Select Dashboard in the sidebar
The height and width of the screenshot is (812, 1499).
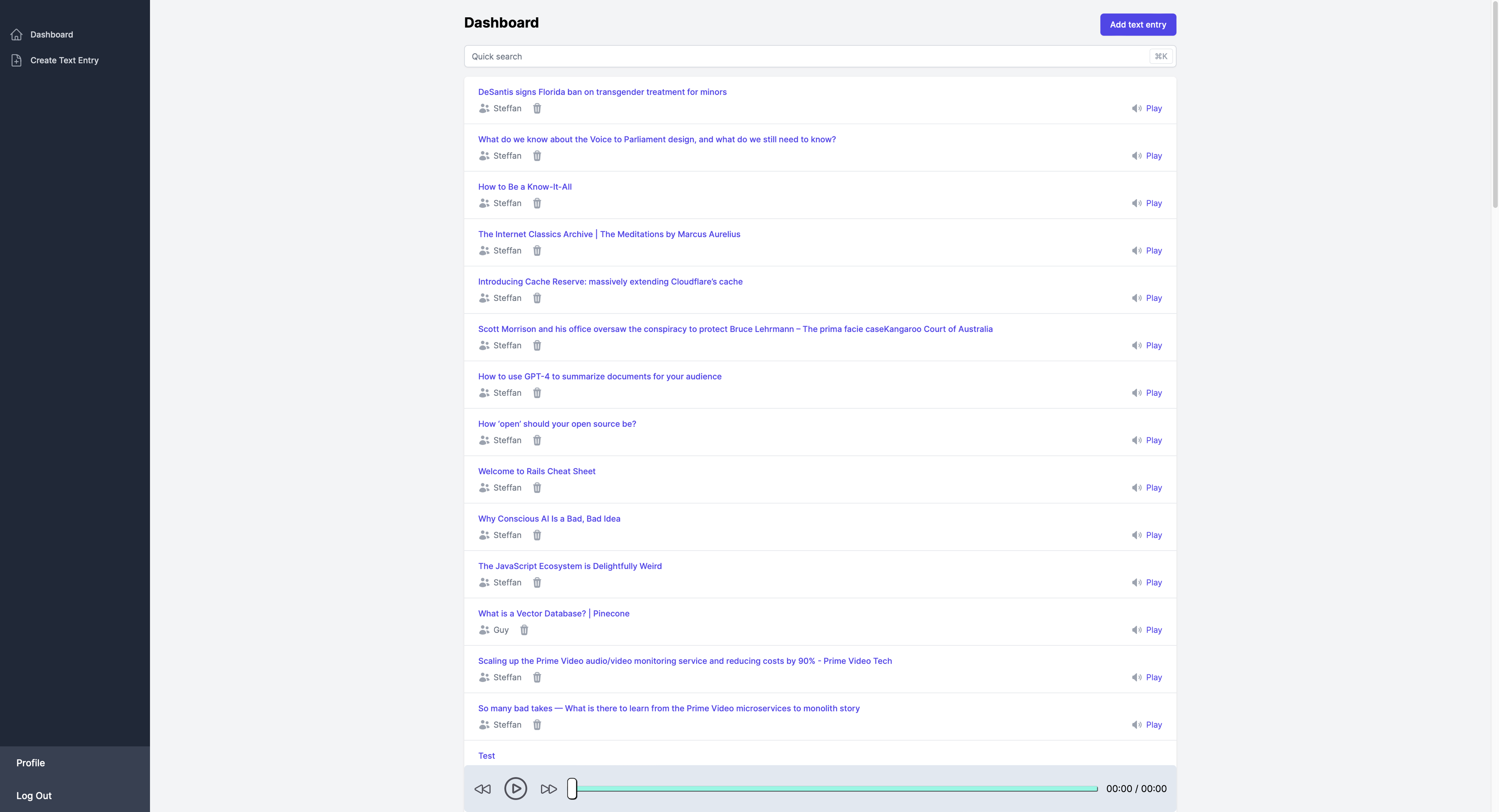point(51,34)
